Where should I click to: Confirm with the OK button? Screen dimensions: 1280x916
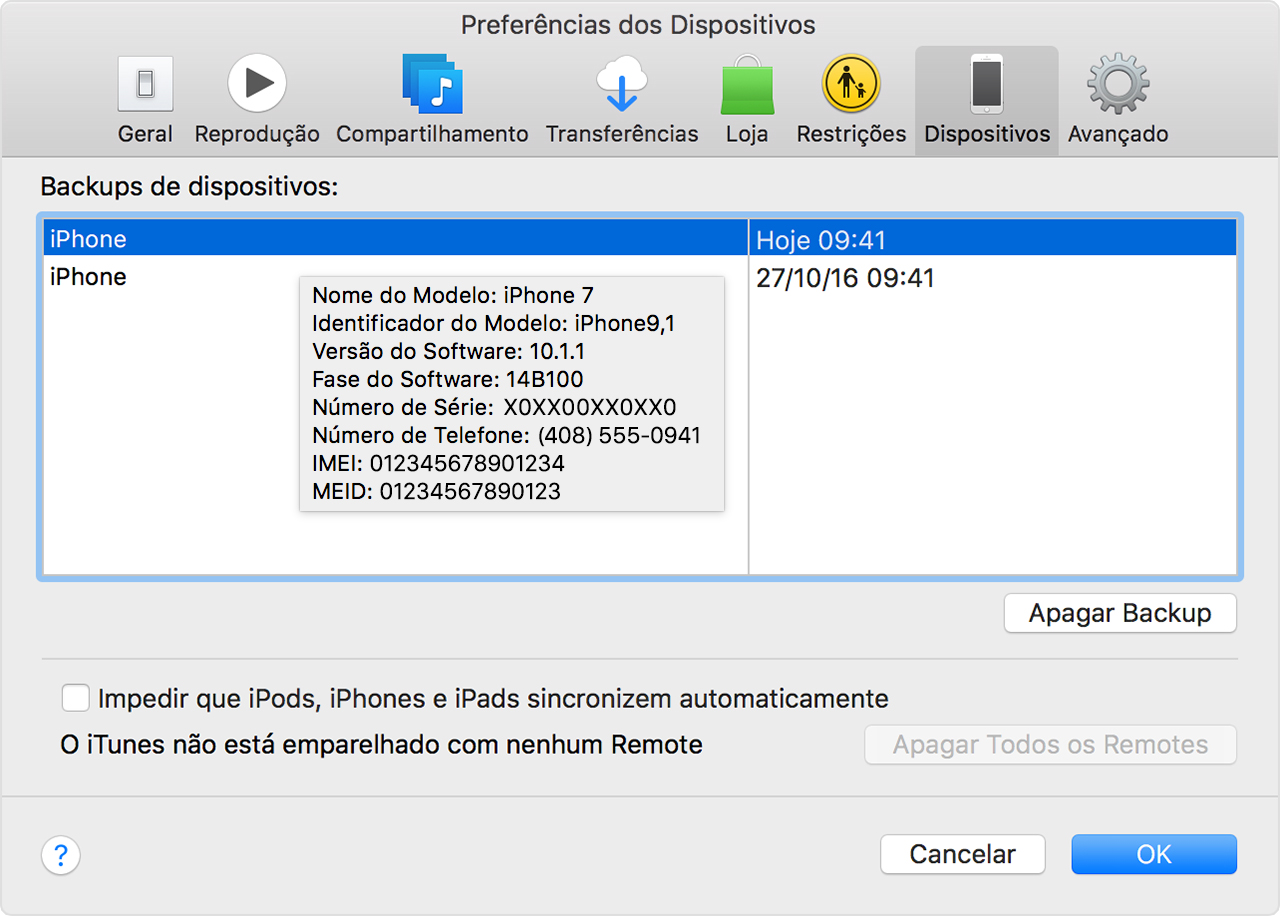1154,854
